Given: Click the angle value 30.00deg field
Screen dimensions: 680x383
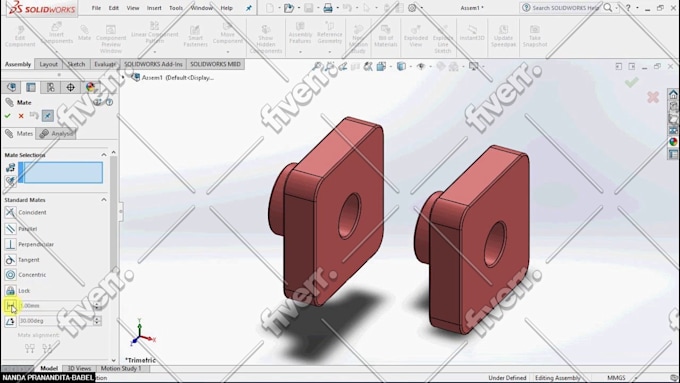Looking at the screenshot, I should [x=55, y=321].
